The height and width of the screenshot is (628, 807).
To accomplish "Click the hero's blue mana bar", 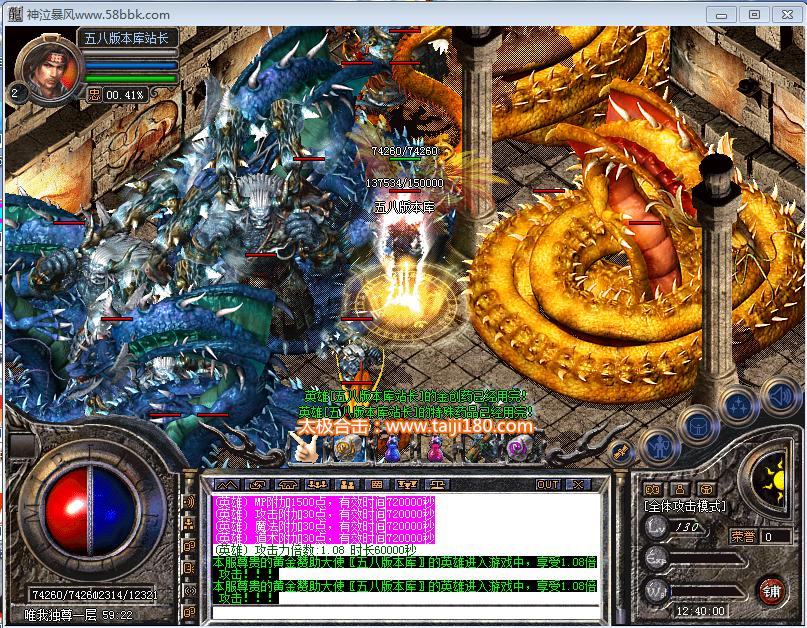I will (x=131, y=66).
